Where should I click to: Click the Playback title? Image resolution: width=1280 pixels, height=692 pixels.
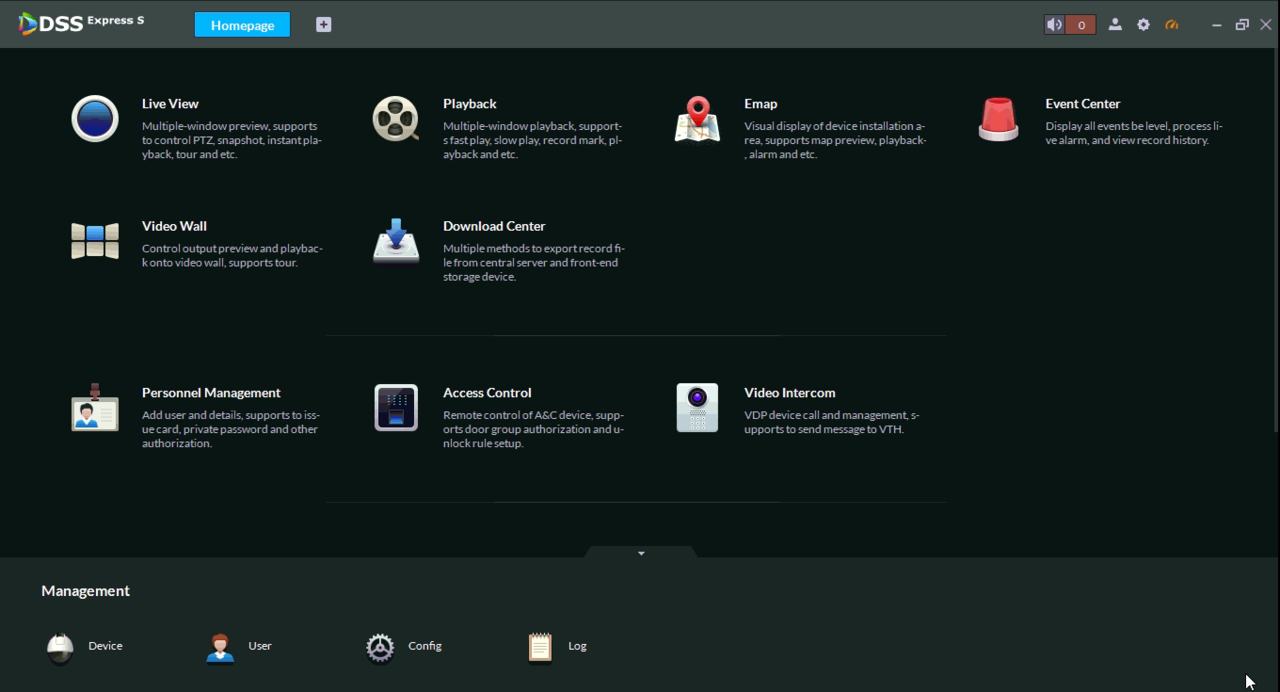(470, 103)
